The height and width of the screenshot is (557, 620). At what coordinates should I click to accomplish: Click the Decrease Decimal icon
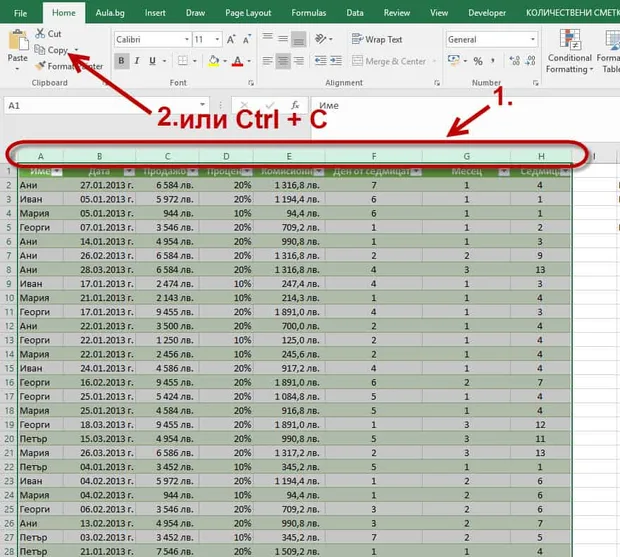tap(530, 61)
